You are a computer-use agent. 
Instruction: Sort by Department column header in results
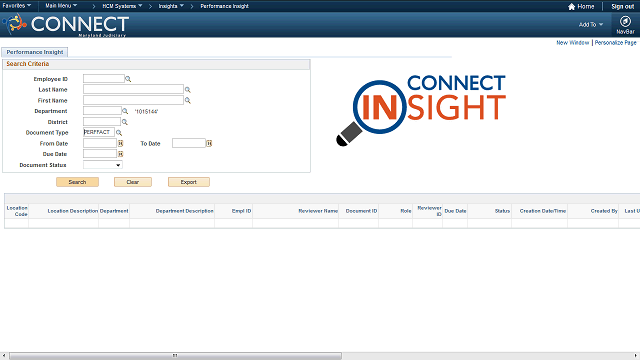pyautogui.click(x=114, y=211)
